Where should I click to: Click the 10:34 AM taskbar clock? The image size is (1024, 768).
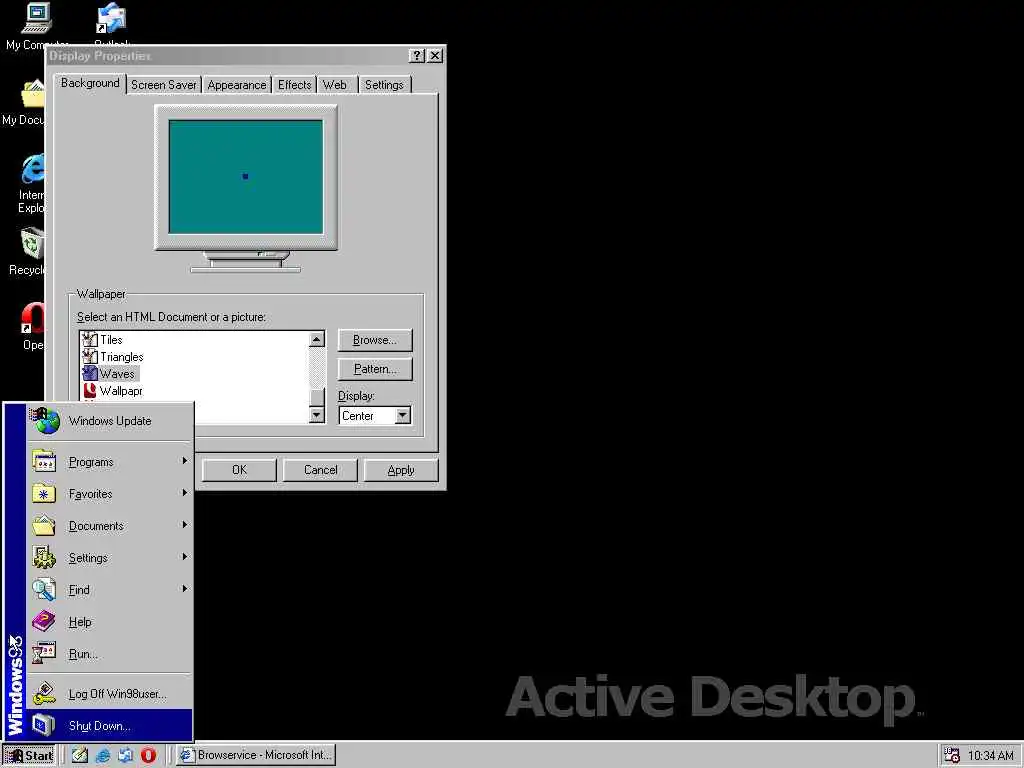point(990,756)
